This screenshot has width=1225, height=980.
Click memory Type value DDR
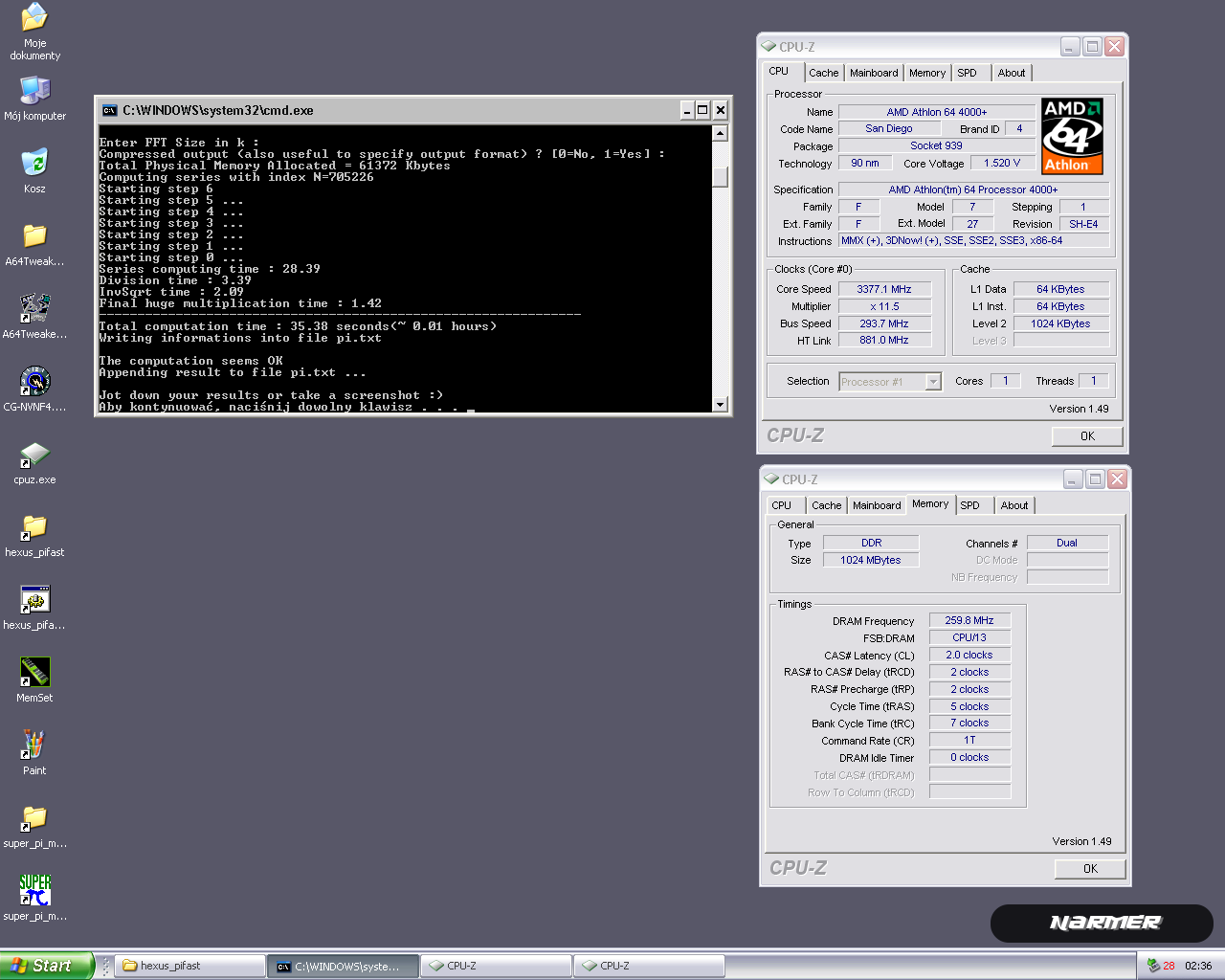click(x=871, y=543)
